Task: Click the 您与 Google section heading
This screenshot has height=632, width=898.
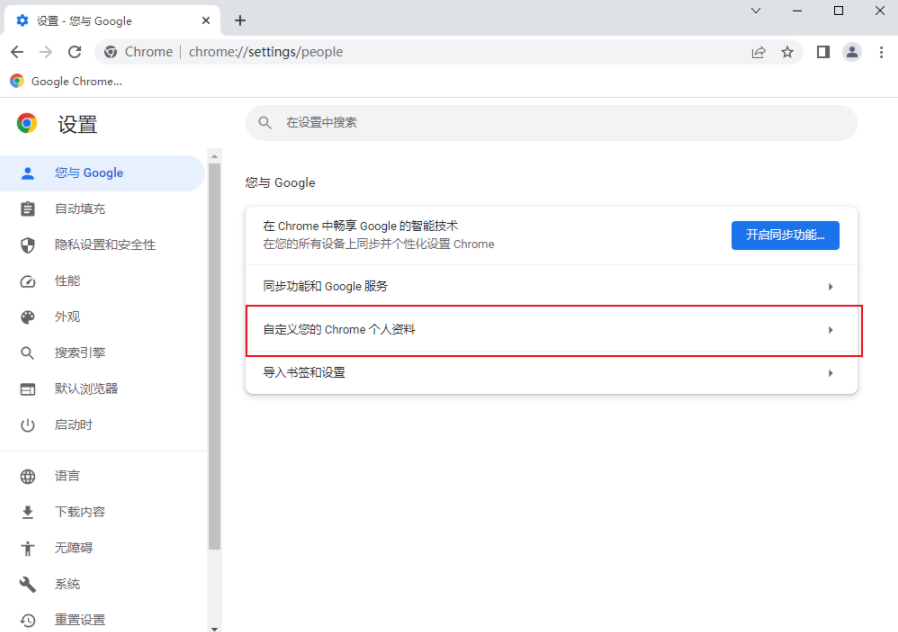Action: pyautogui.click(x=280, y=183)
